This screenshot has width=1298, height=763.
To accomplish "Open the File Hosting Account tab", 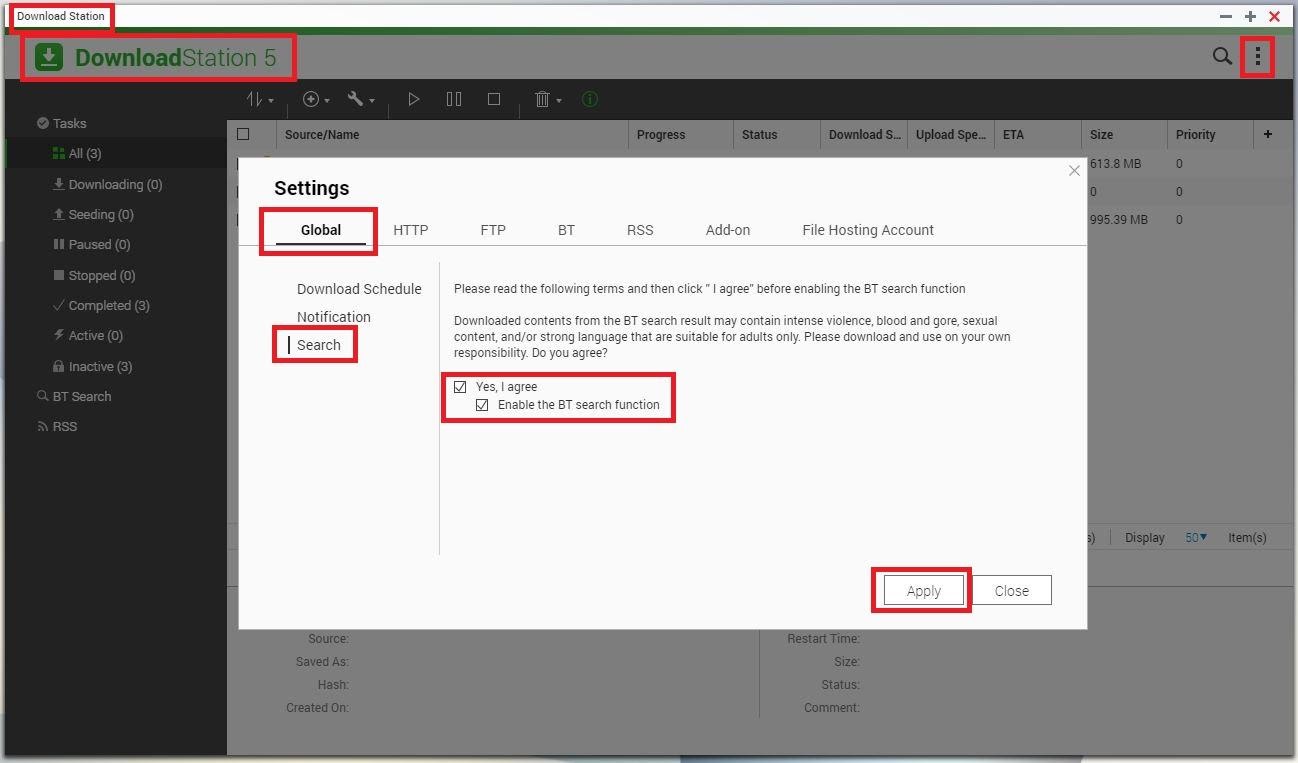I will pos(868,230).
